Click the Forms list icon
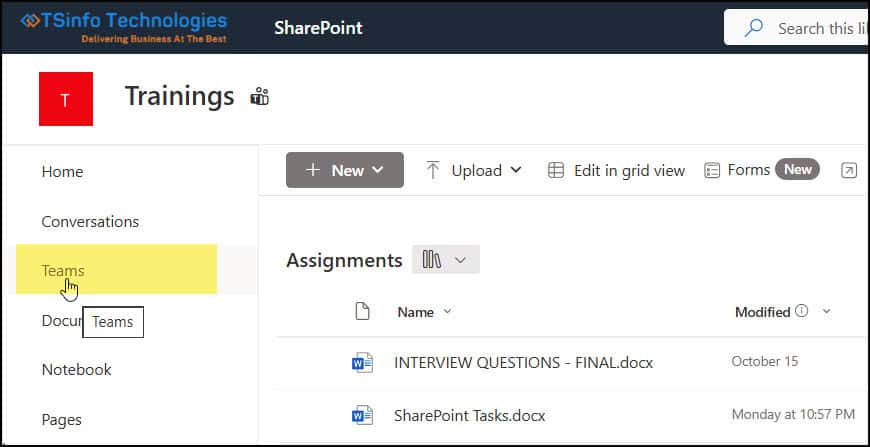 tap(712, 170)
